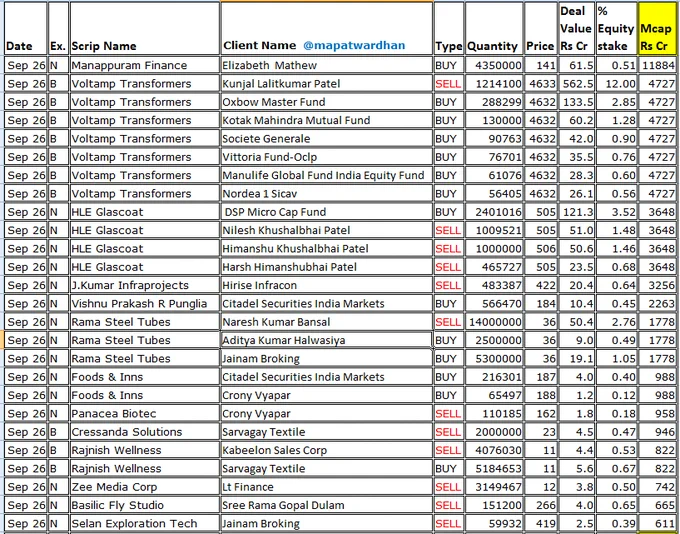The width and height of the screenshot is (680, 534).
Task: Click quantity 2401016 cell
Action: 494,212
